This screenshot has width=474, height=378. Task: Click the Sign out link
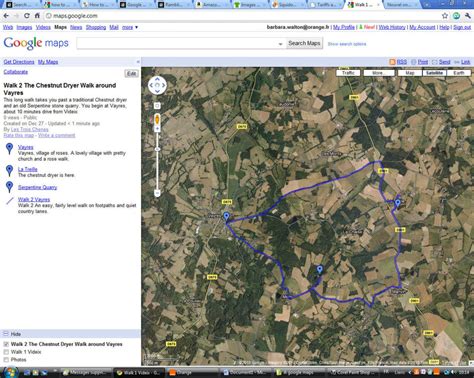462,27
